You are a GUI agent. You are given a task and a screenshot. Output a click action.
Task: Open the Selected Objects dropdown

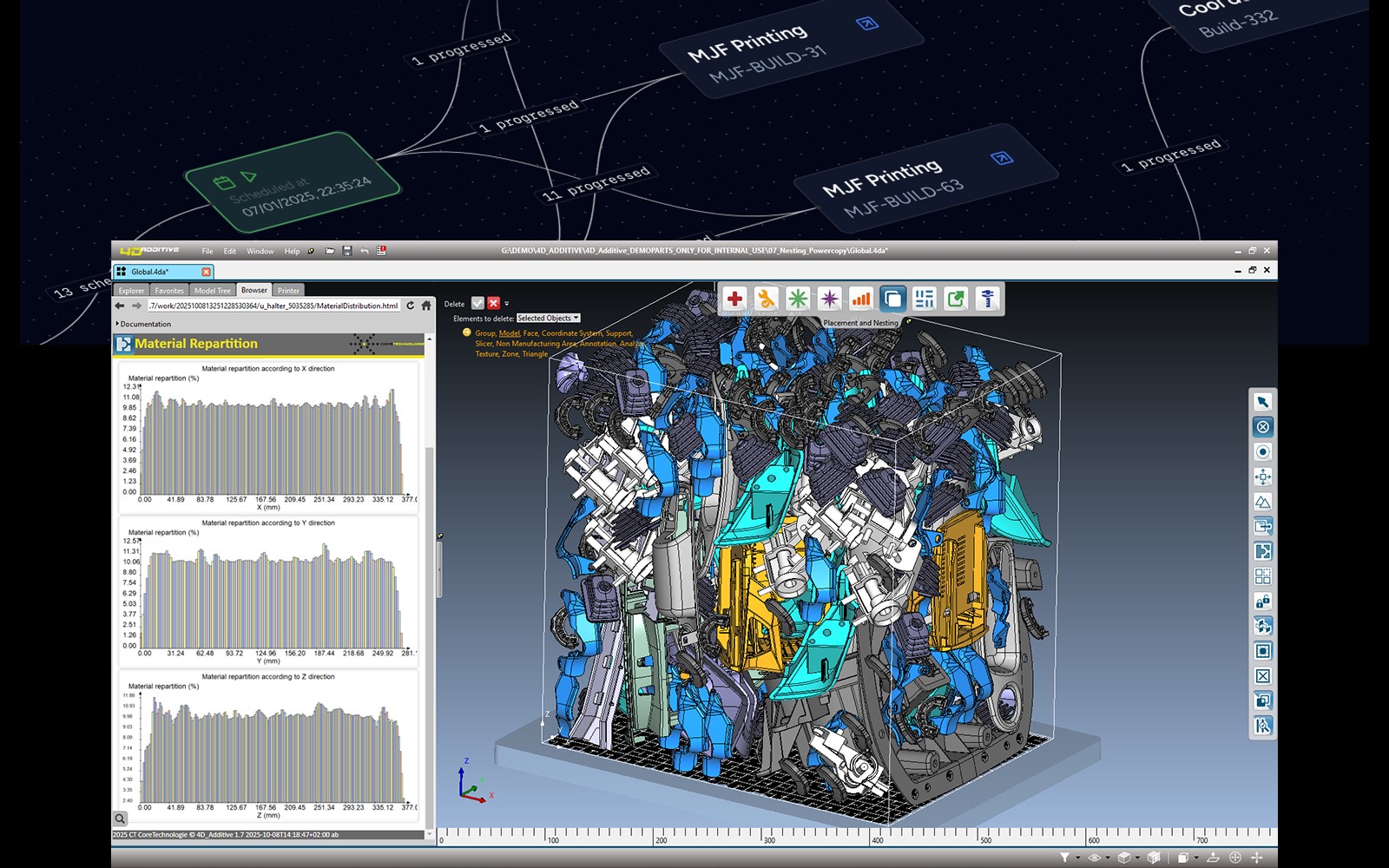(x=548, y=319)
